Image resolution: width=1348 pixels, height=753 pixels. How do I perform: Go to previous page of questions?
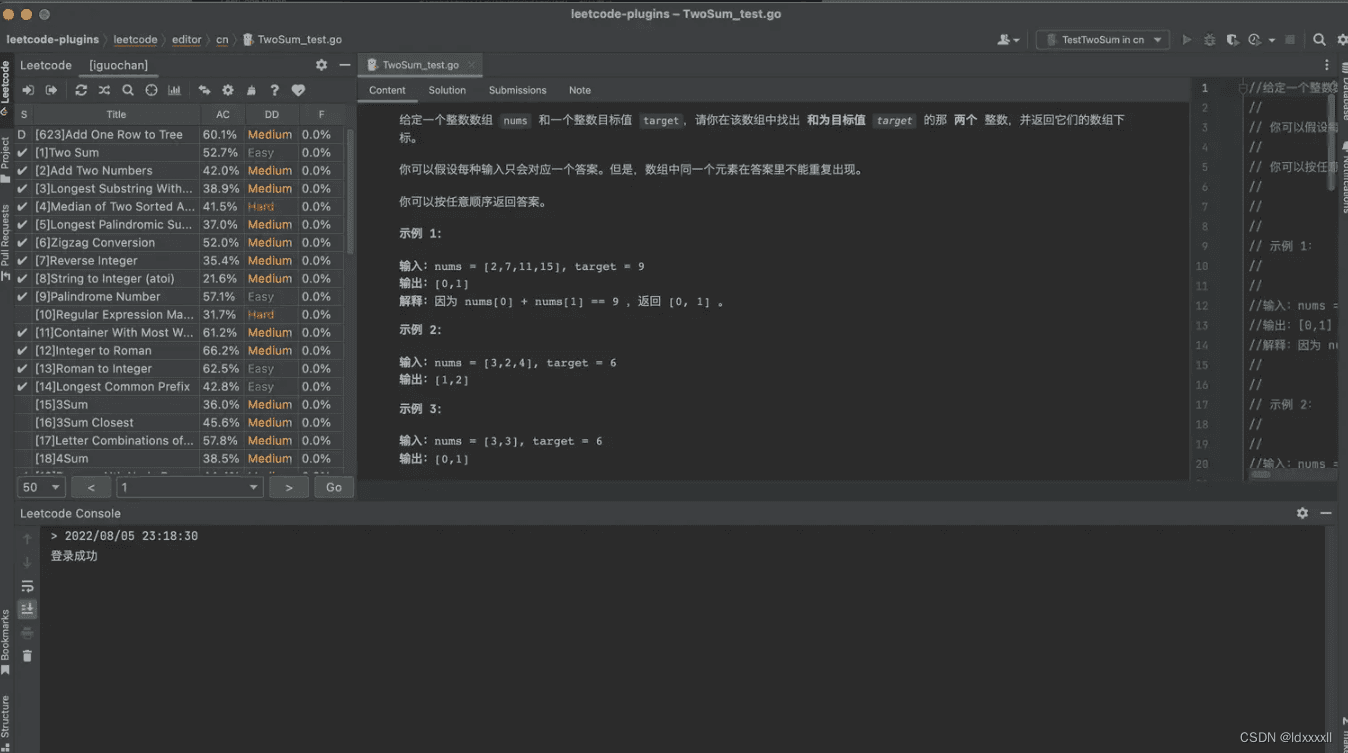pyautogui.click(x=91, y=487)
